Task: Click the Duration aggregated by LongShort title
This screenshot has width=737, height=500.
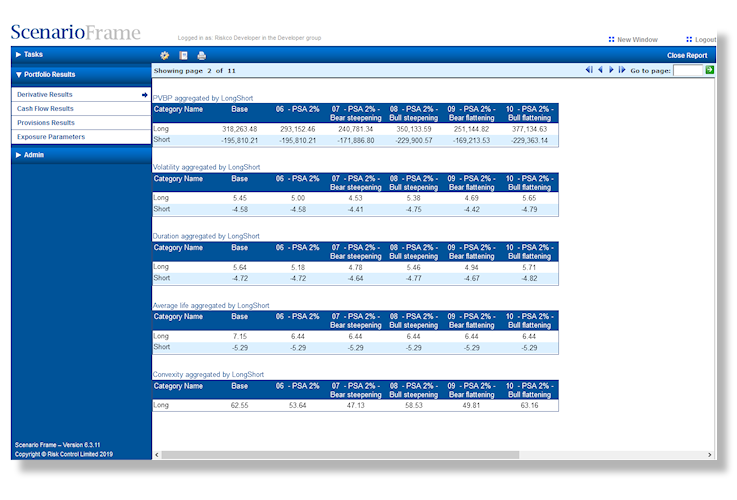Action: coord(206,236)
